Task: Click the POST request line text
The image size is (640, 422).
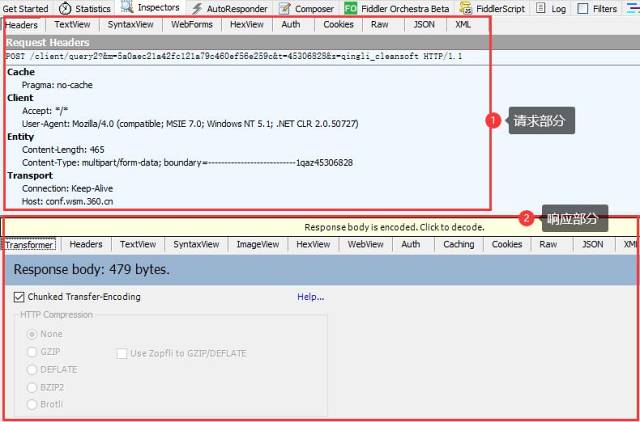Action: 234,56
